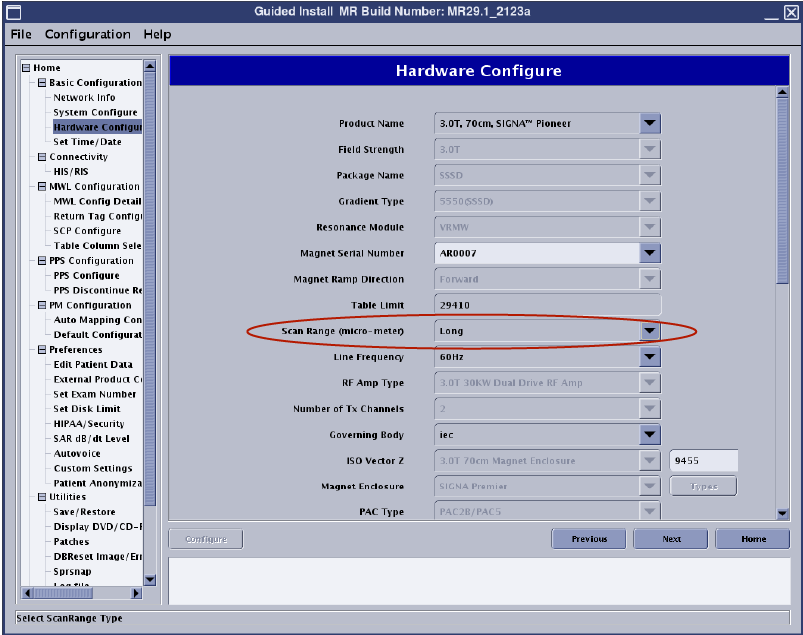Open the Product Name dropdown arrow
Viewport: 803px width, 635px height.
click(x=650, y=124)
